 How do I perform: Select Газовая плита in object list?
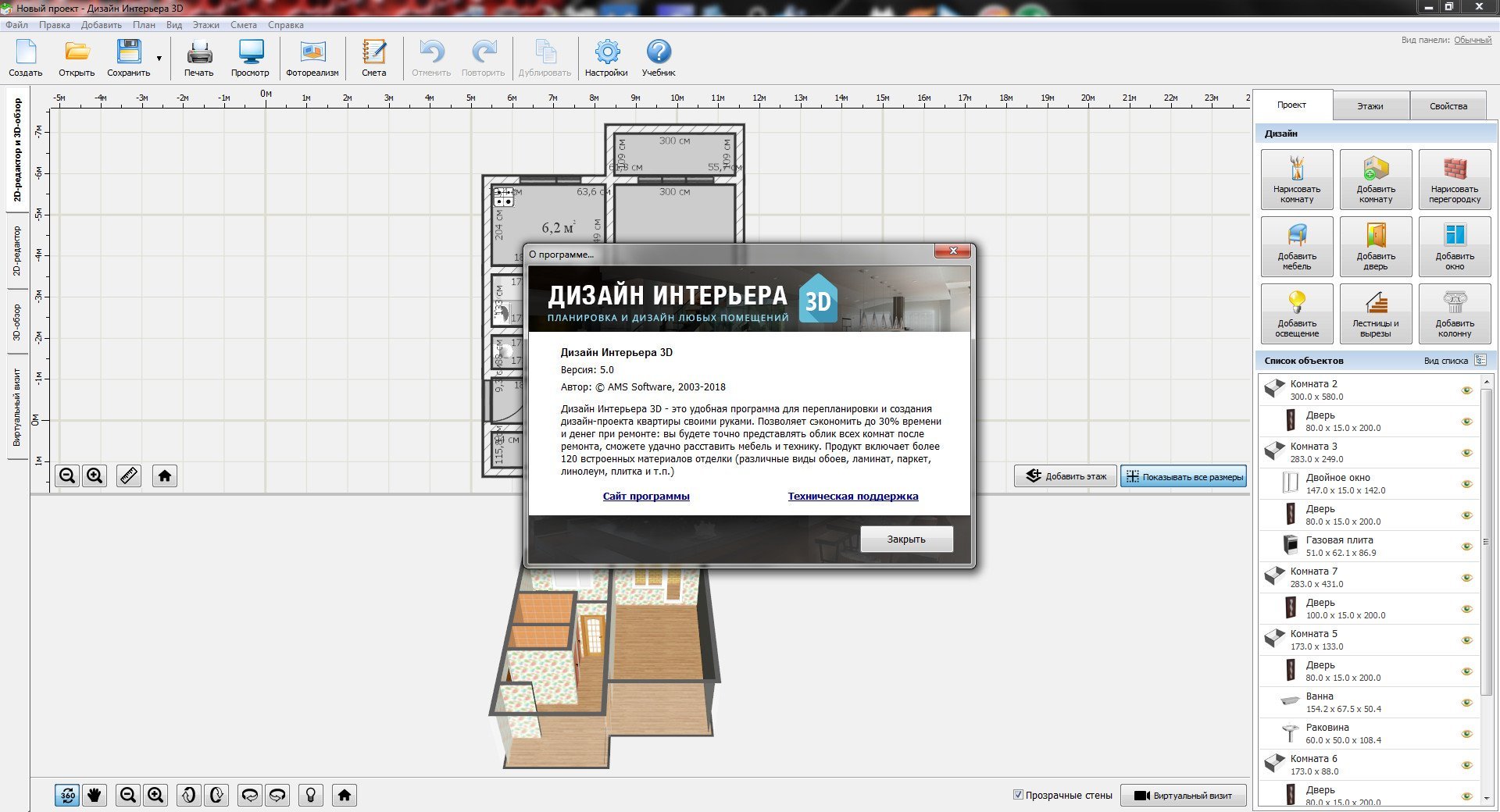[1369, 547]
